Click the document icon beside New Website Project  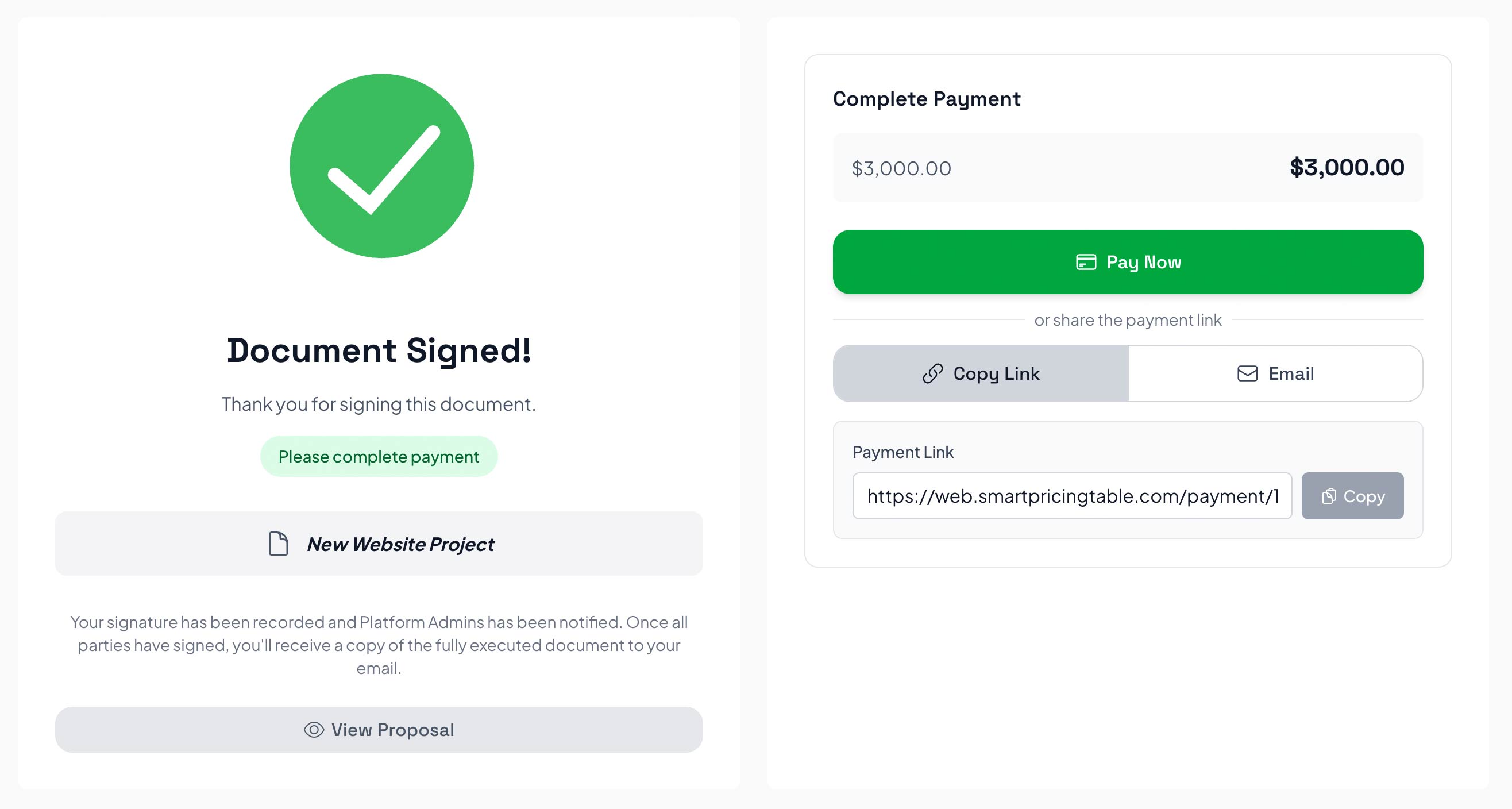coord(278,544)
